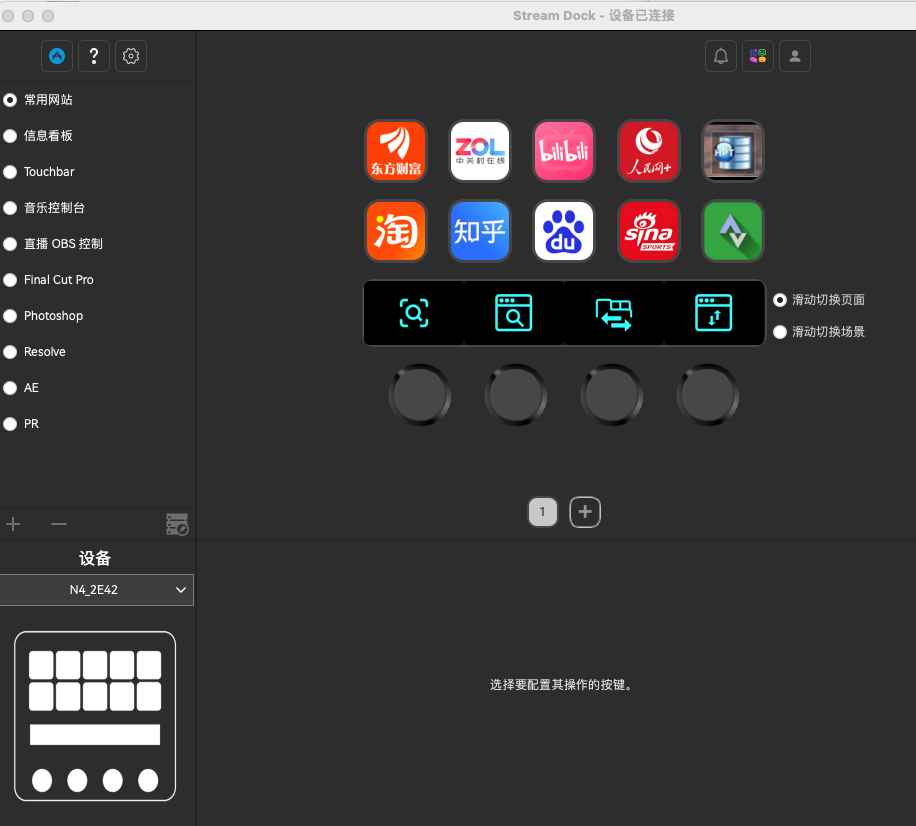This screenshot has height=826, width=916.
Task: Select the Sina Sports key
Action: (x=648, y=231)
